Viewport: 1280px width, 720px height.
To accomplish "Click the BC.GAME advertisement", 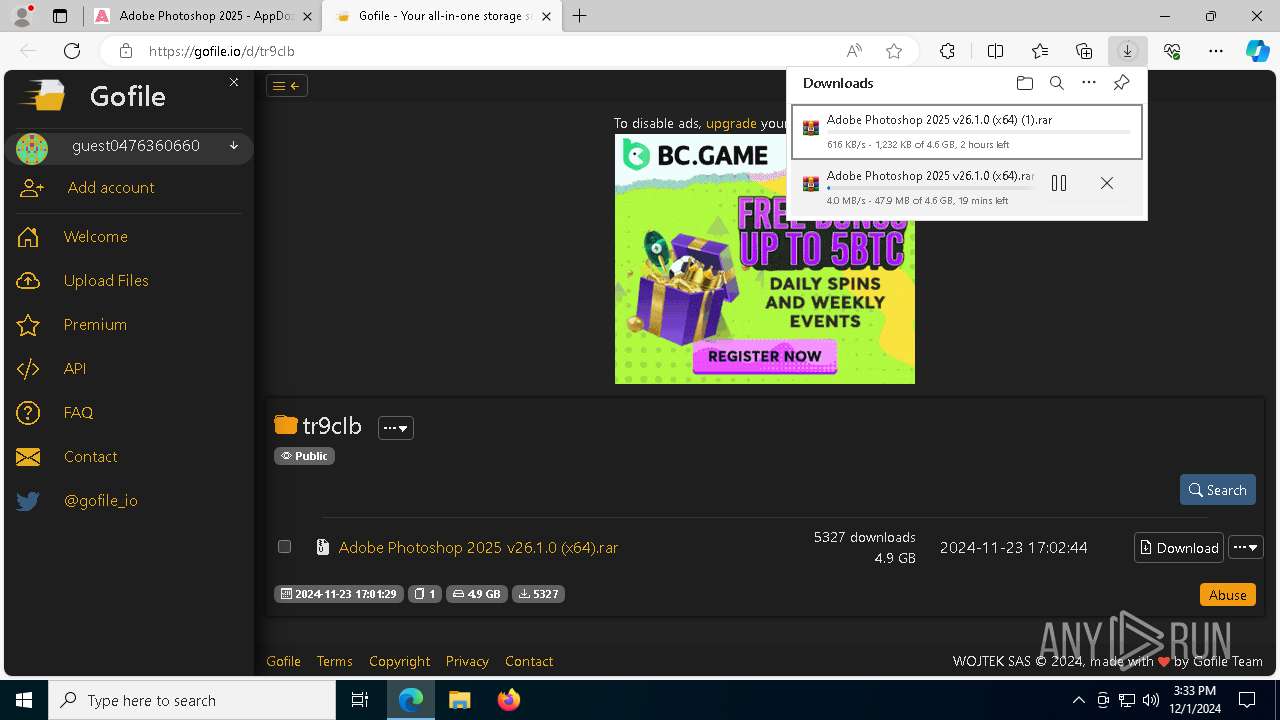I will pyautogui.click(x=765, y=259).
